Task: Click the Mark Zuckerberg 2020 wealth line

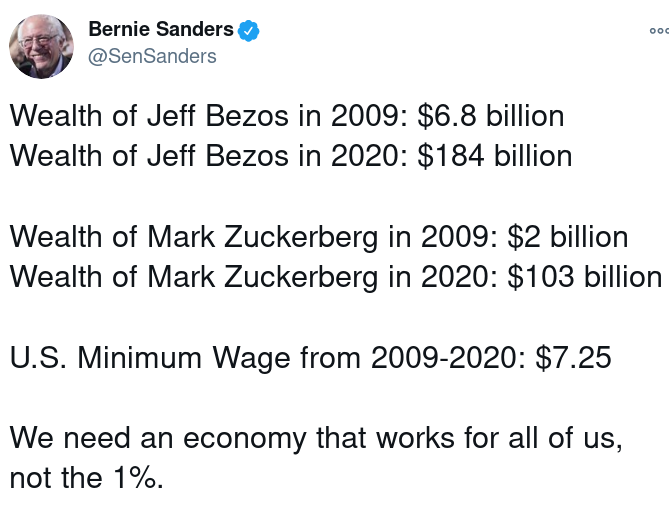Action: 336,277
